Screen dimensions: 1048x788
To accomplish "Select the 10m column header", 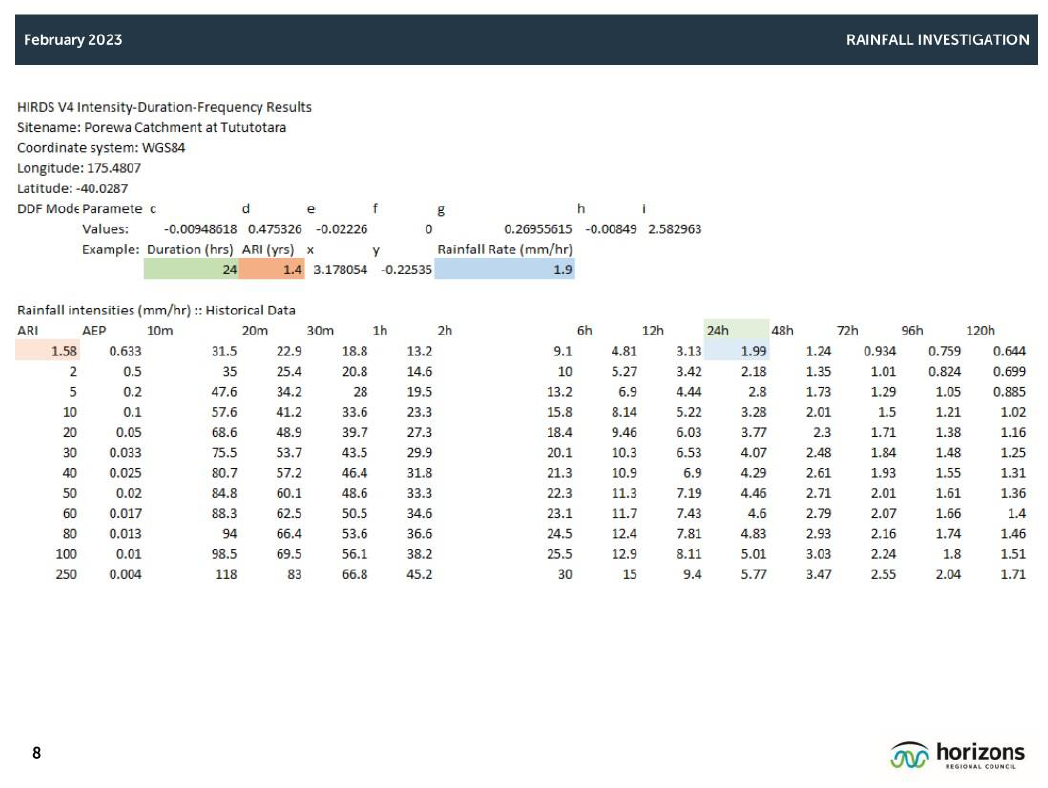I will tap(158, 330).
